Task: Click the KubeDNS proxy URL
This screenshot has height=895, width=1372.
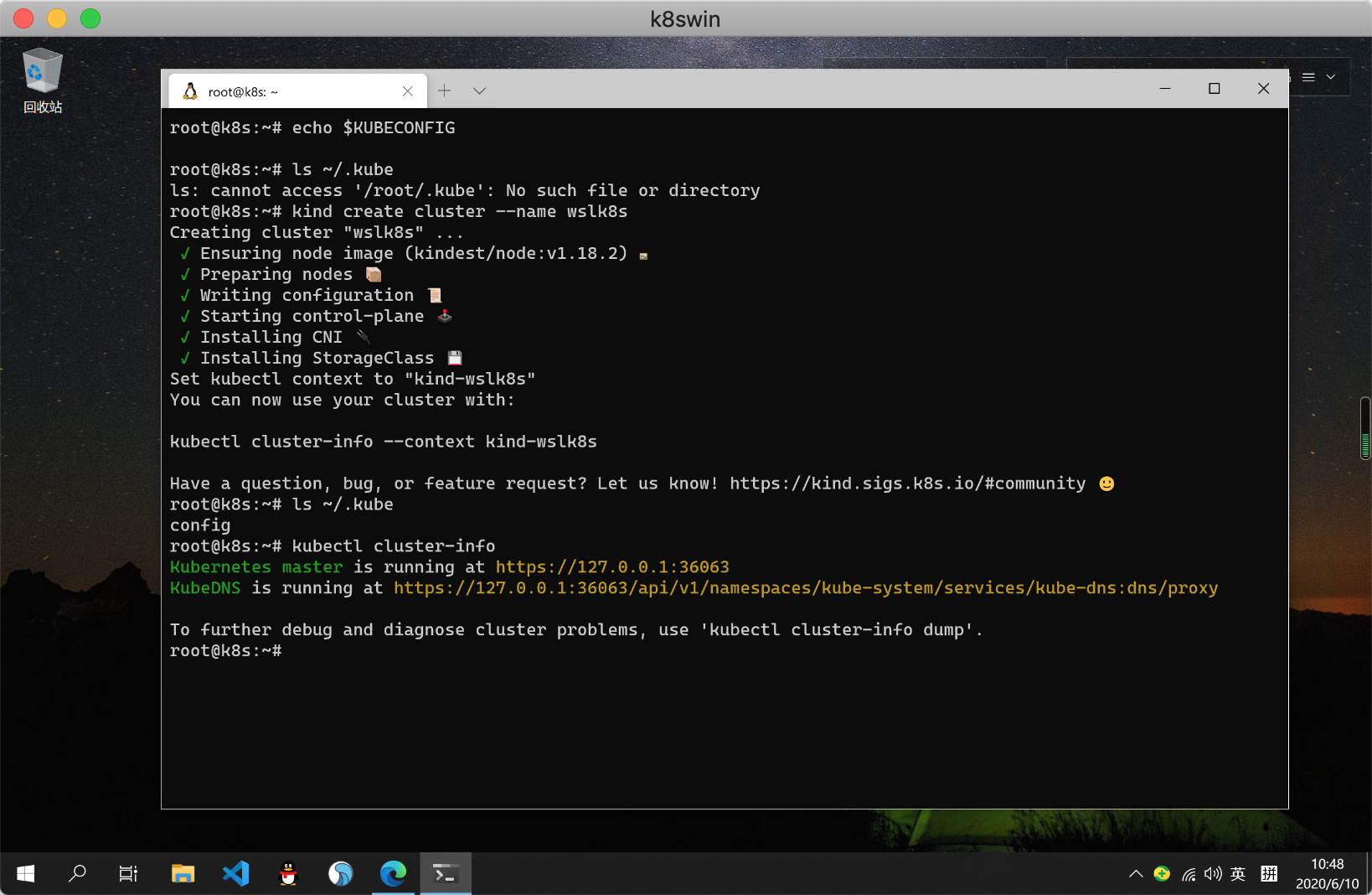Action: coord(806,588)
